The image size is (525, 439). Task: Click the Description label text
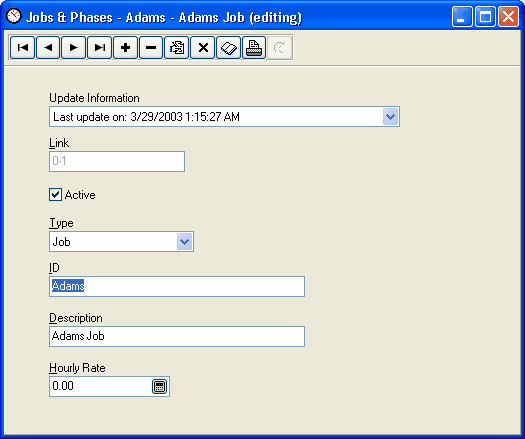coord(76,318)
